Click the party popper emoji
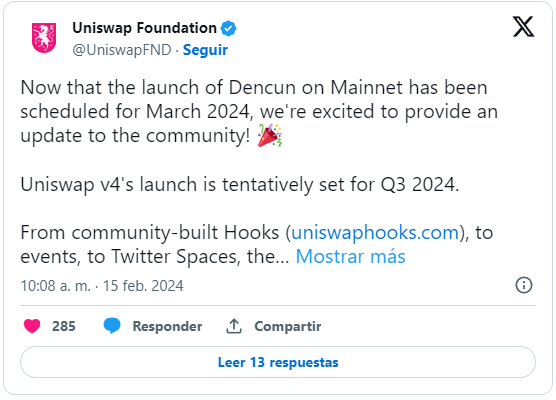 [269, 135]
